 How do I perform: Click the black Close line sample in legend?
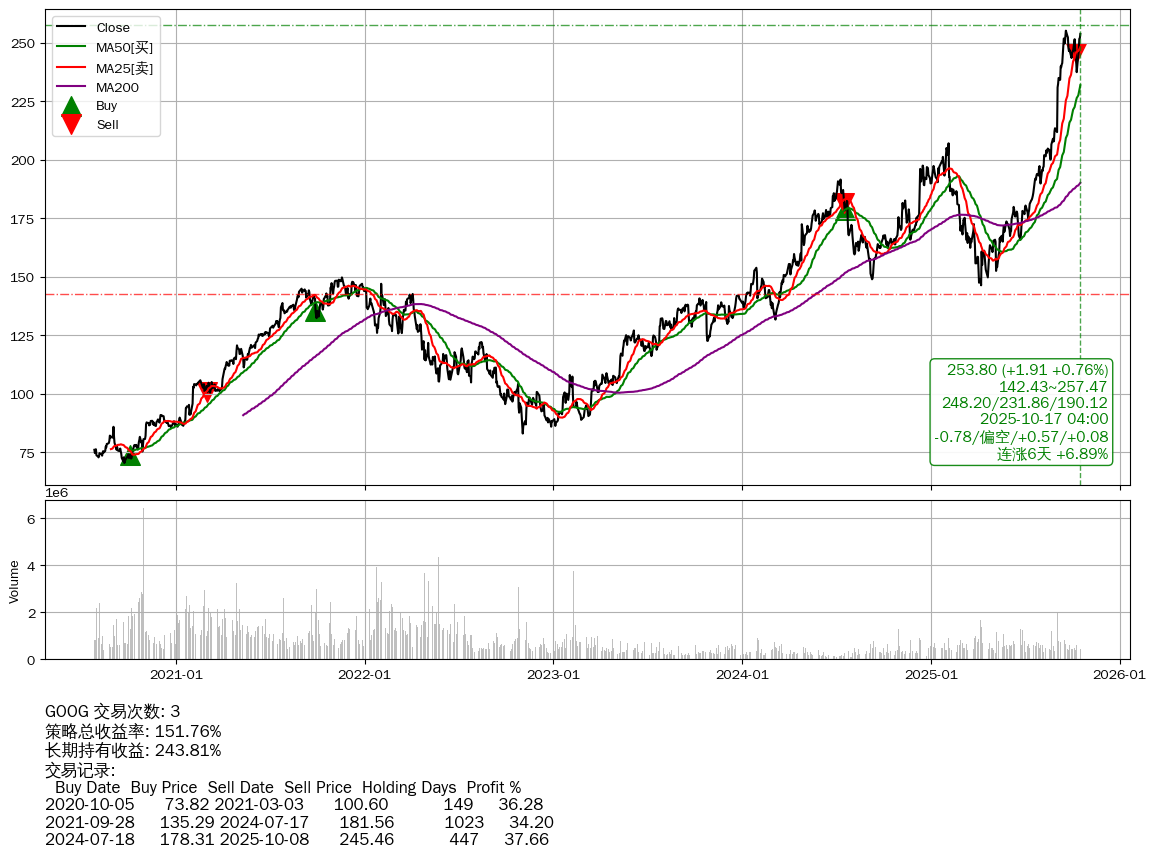pos(71,28)
